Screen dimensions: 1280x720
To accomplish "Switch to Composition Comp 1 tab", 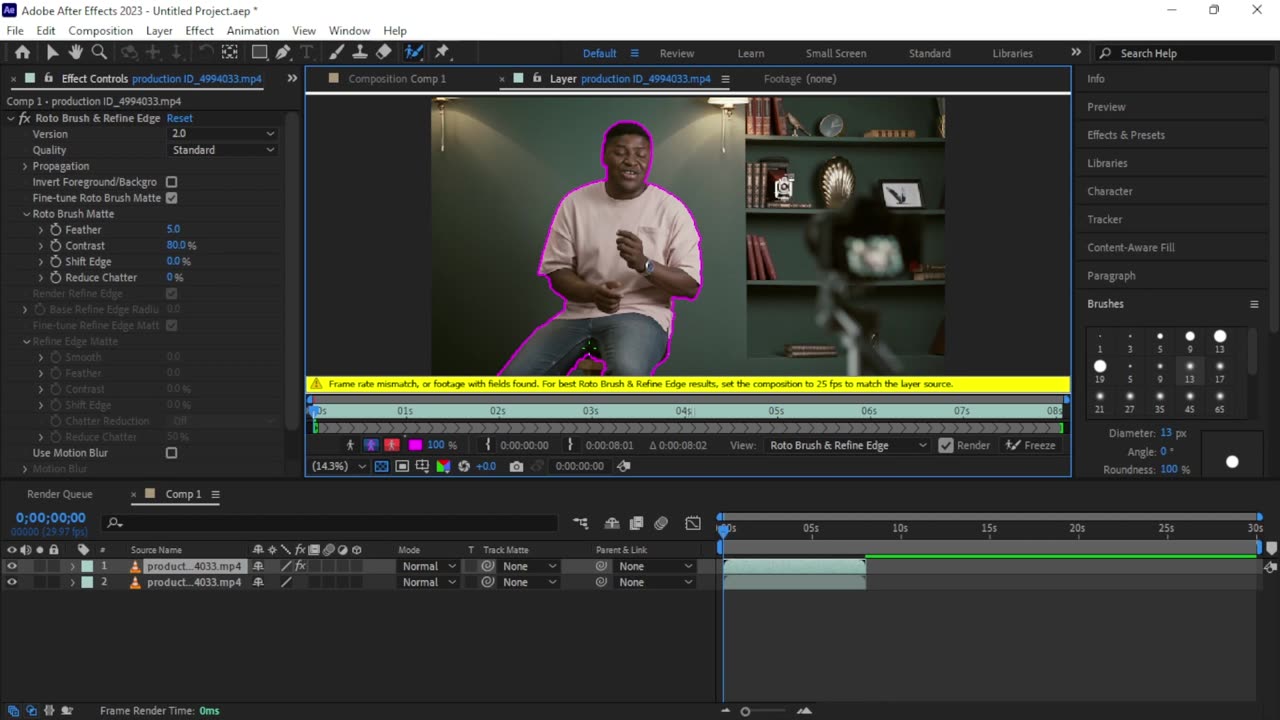I will [397, 79].
